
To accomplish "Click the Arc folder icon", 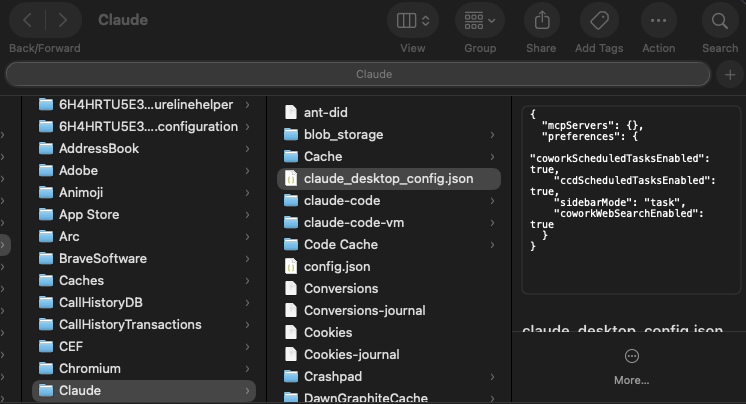I will point(46,236).
